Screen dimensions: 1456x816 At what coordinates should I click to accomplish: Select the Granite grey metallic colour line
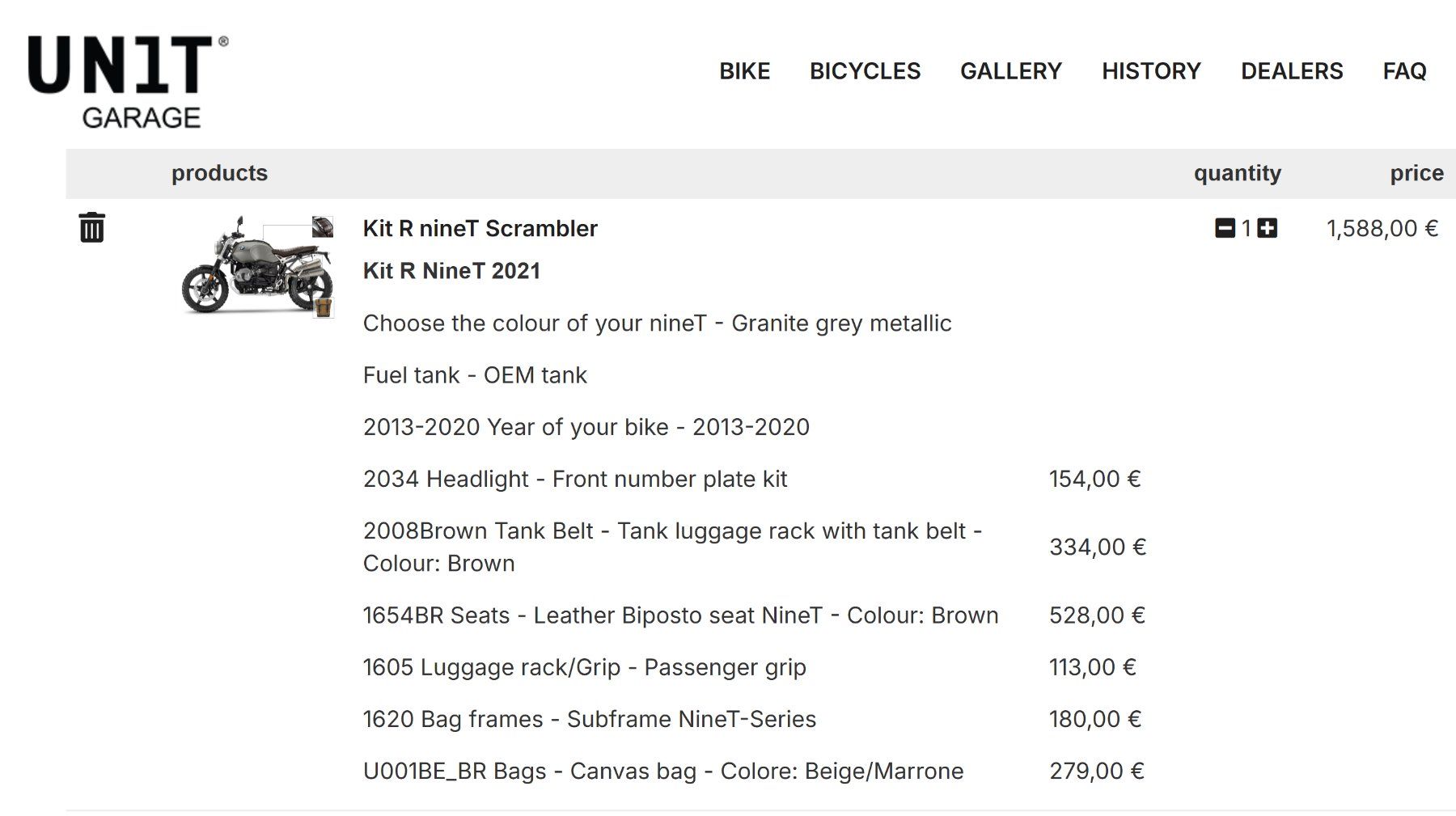tap(657, 323)
